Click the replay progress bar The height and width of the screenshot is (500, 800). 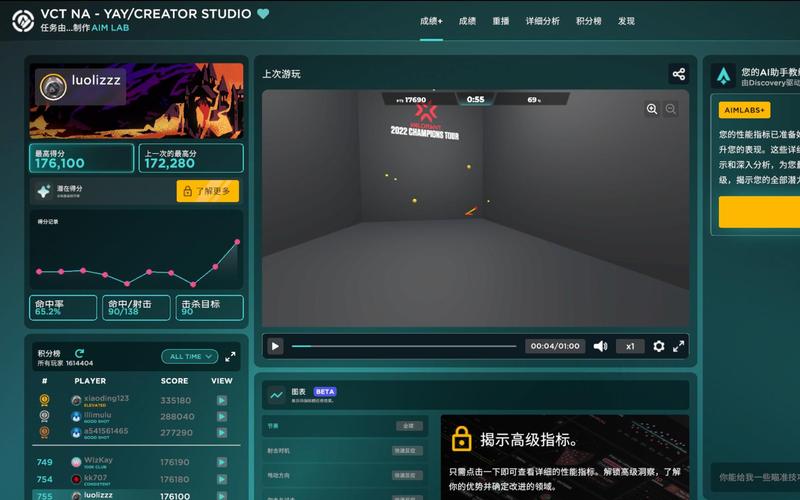pyautogui.click(x=404, y=346)
